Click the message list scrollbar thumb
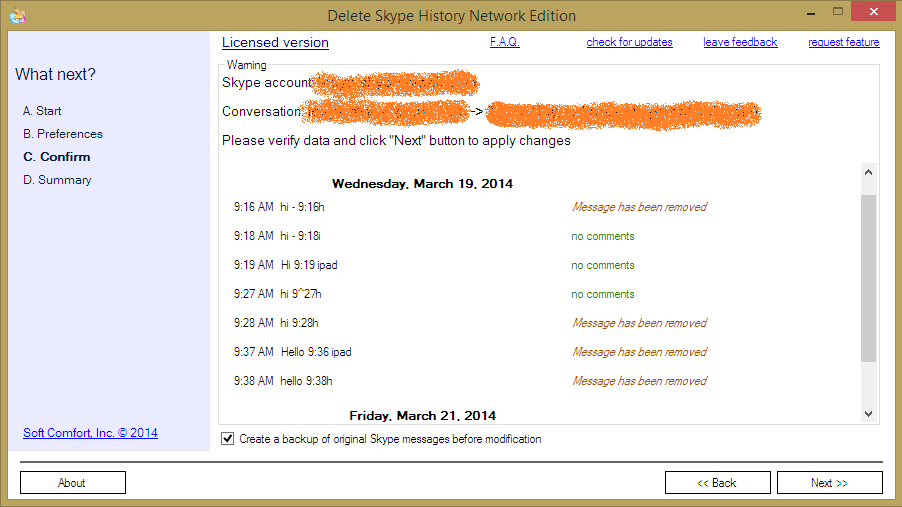Image resolution: width=902 pixels, height=507 pixels. coord(869,278)
